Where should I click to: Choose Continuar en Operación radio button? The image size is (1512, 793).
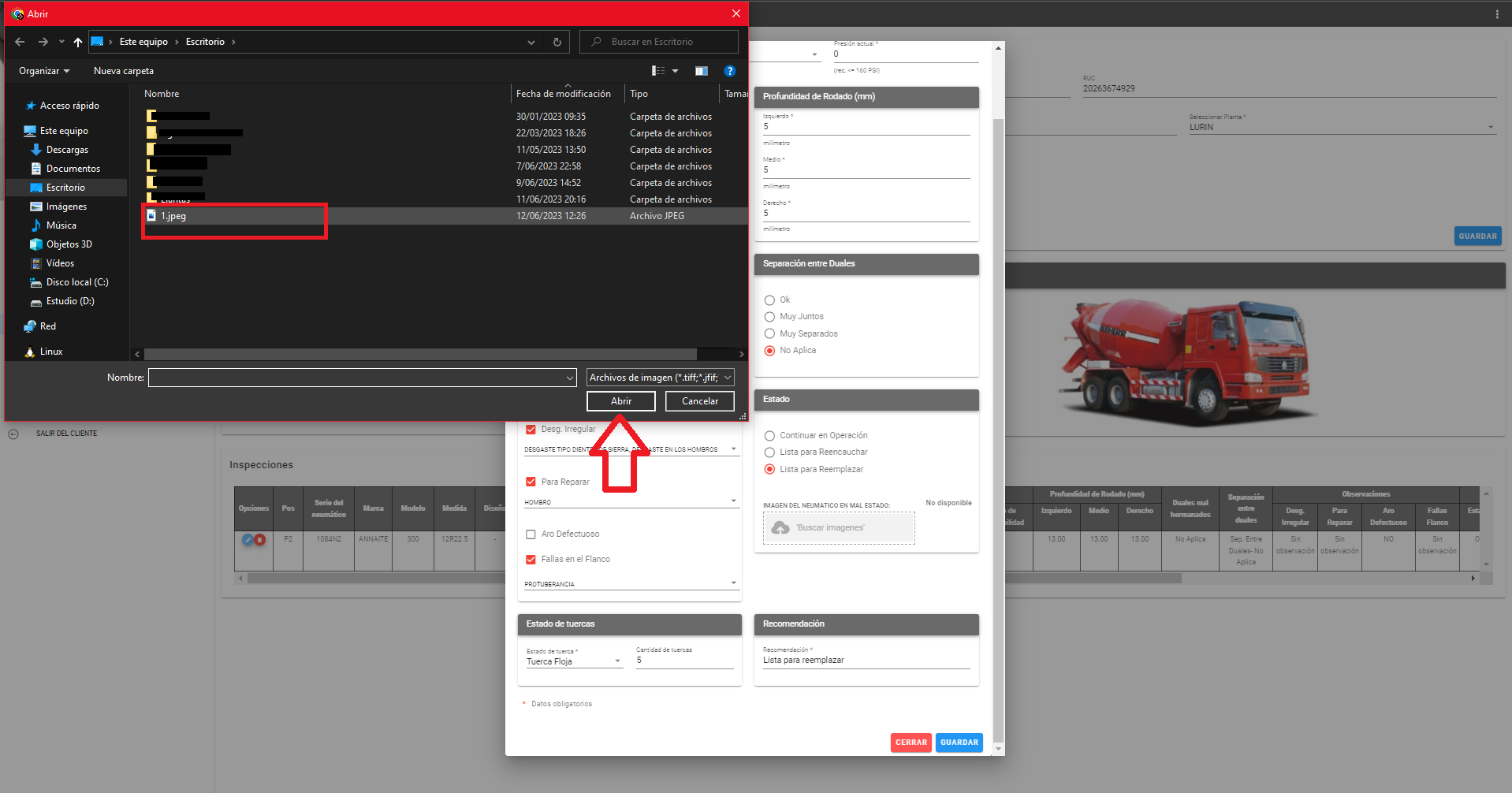pos(769,436)
